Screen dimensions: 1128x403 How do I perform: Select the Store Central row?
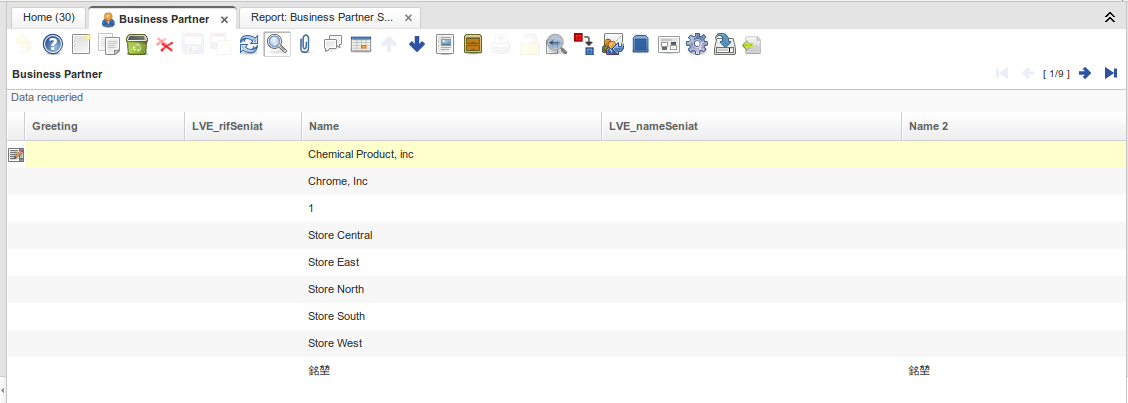340,235
